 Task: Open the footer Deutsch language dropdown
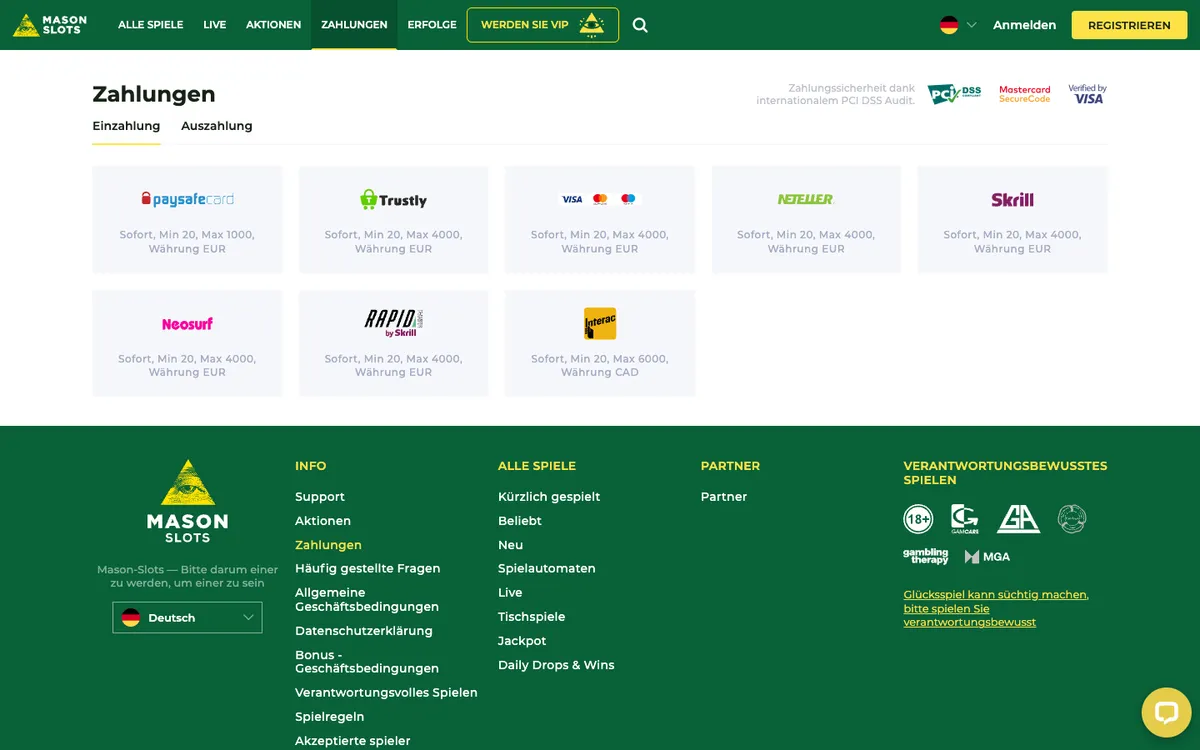(x=187, y=617)
